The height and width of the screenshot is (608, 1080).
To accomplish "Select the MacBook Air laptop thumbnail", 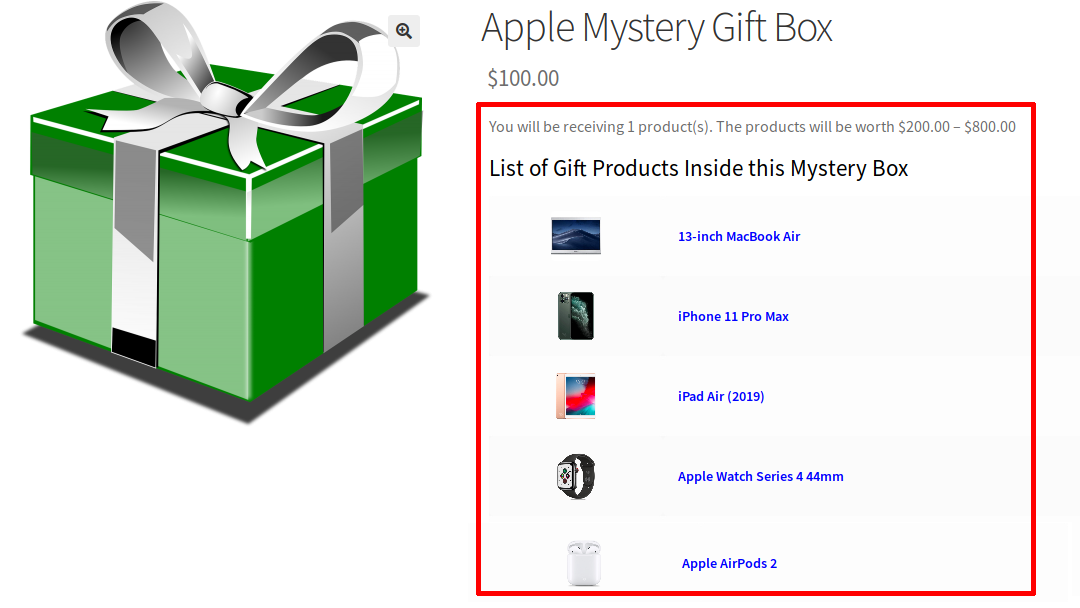I will (x=576, y=236).
